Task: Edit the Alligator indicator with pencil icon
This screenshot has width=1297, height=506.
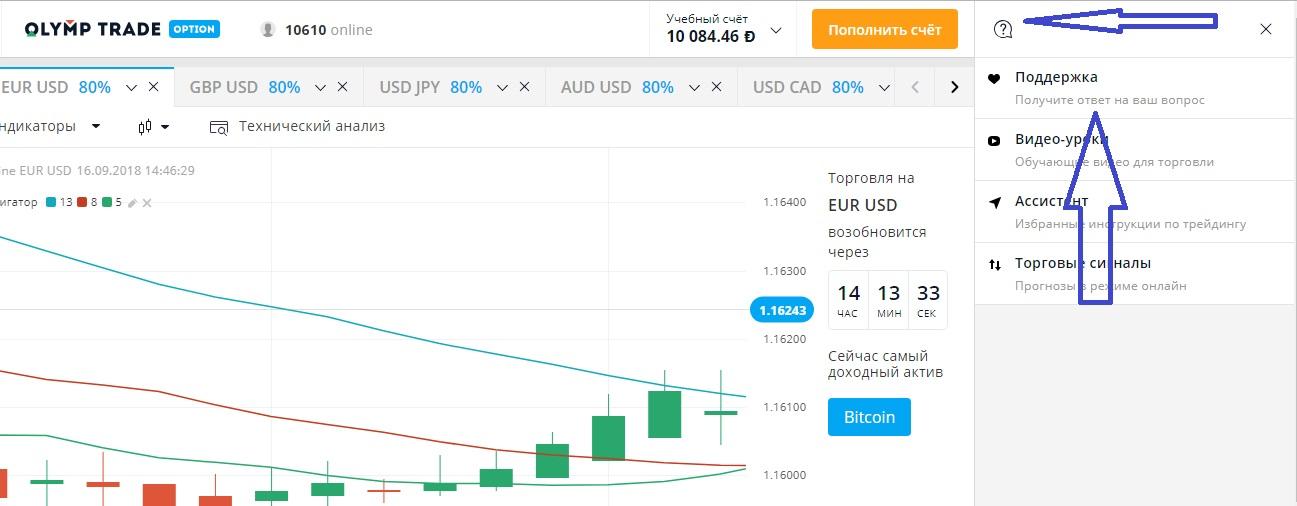Action: coord(132,203)
